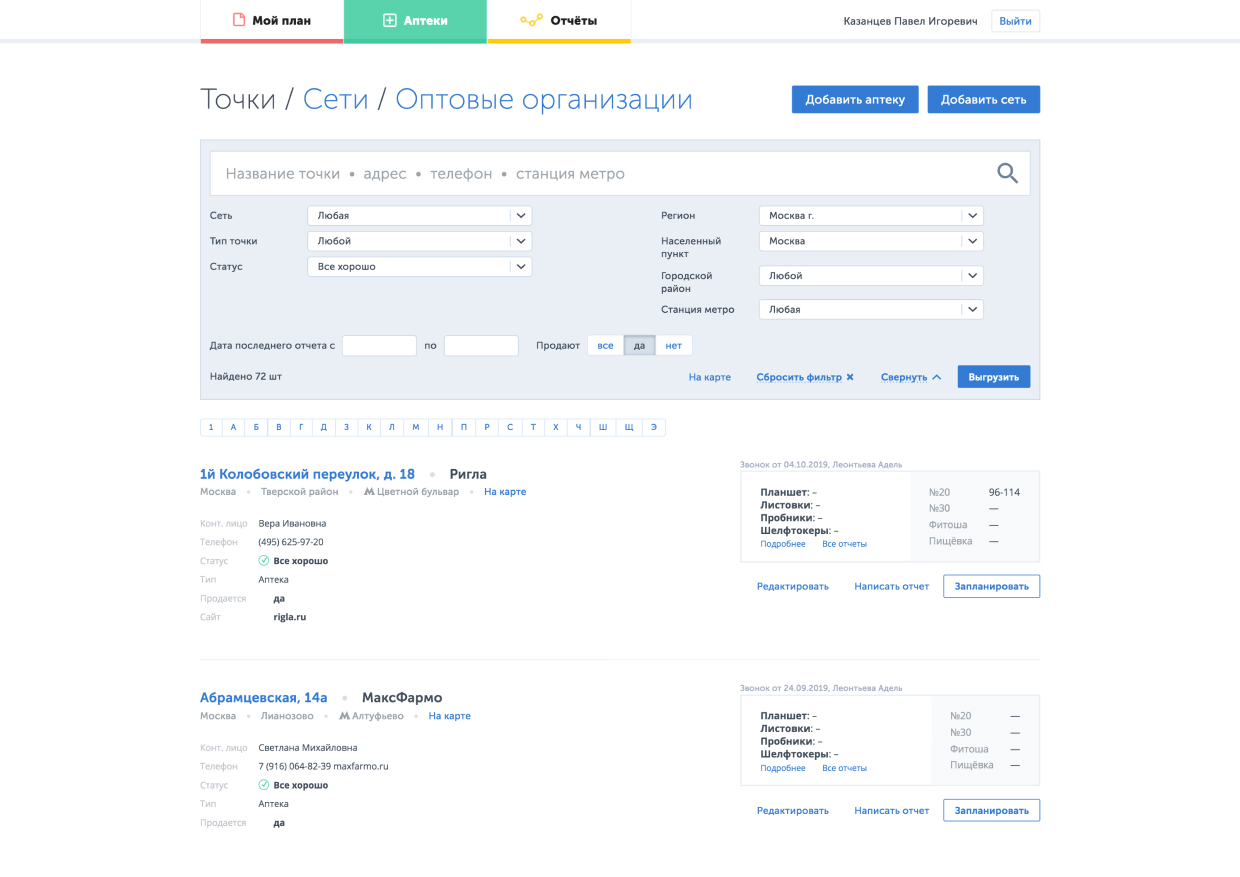This screenshot has height=877, width=1240.
Task: Click the start date field for last report
Action: [379, 345]
